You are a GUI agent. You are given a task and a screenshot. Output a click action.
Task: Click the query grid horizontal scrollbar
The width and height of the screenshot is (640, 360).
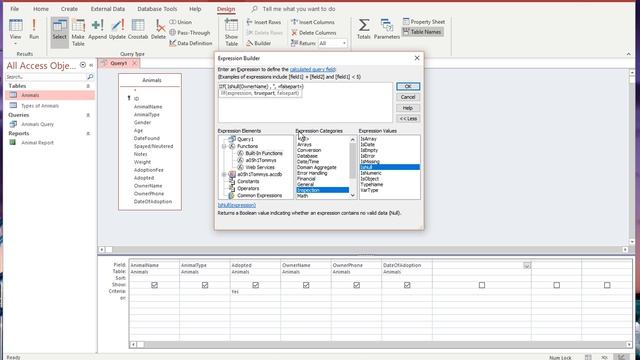pyautogui.click(x=381, y=344)
